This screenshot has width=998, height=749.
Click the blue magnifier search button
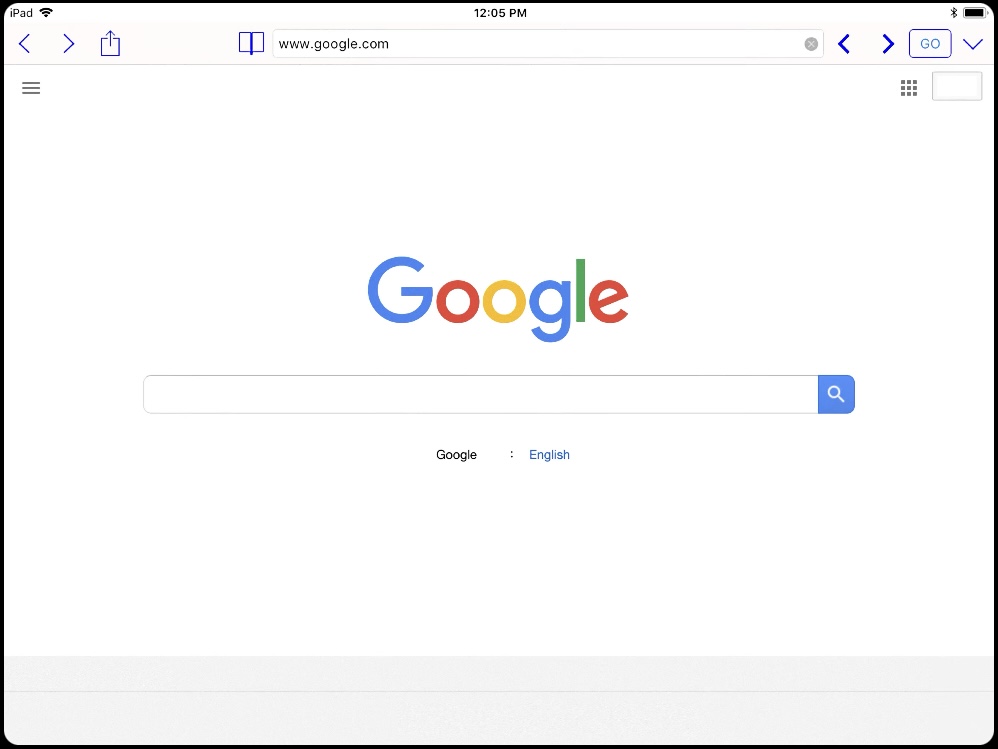pos(836,395)
